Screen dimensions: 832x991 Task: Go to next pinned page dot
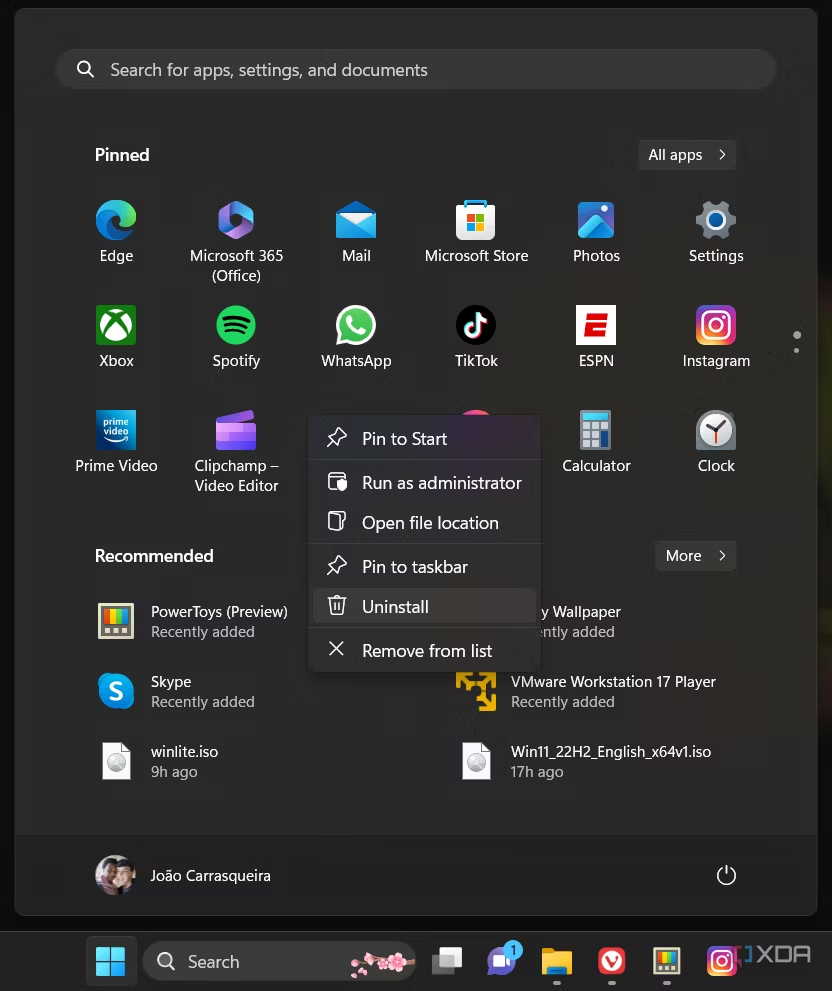(797, 350)
